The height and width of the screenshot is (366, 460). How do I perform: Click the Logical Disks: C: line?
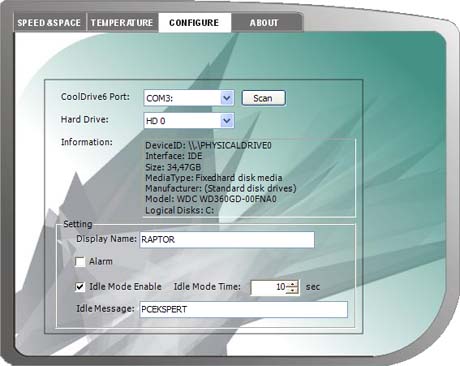coord(180,210)
